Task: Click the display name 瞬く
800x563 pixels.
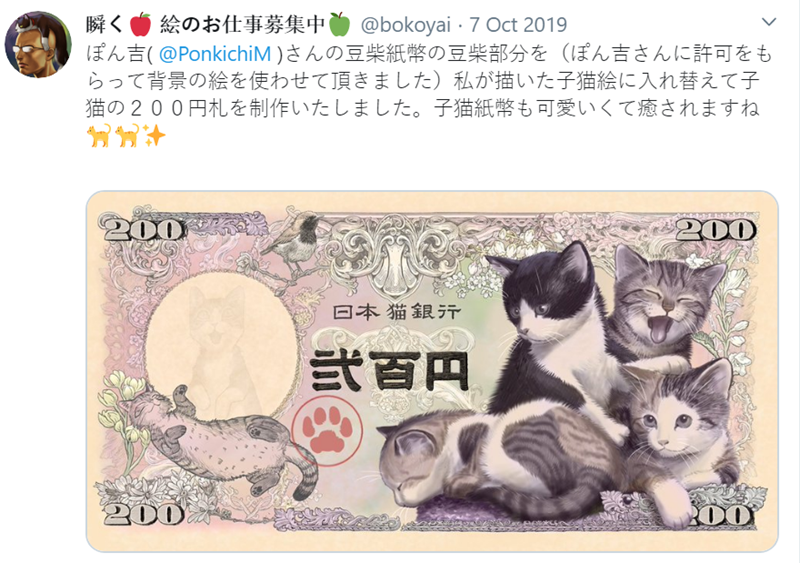Action: click(105, 24)
